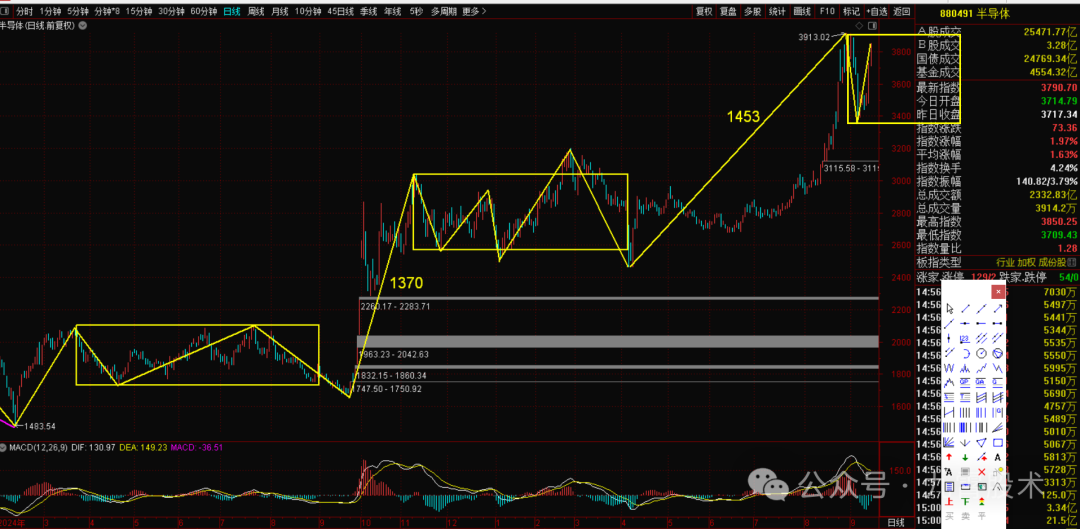1080x529 pixels.
Task: Pick the '123' price measurement tool
Action: point(966,338)
